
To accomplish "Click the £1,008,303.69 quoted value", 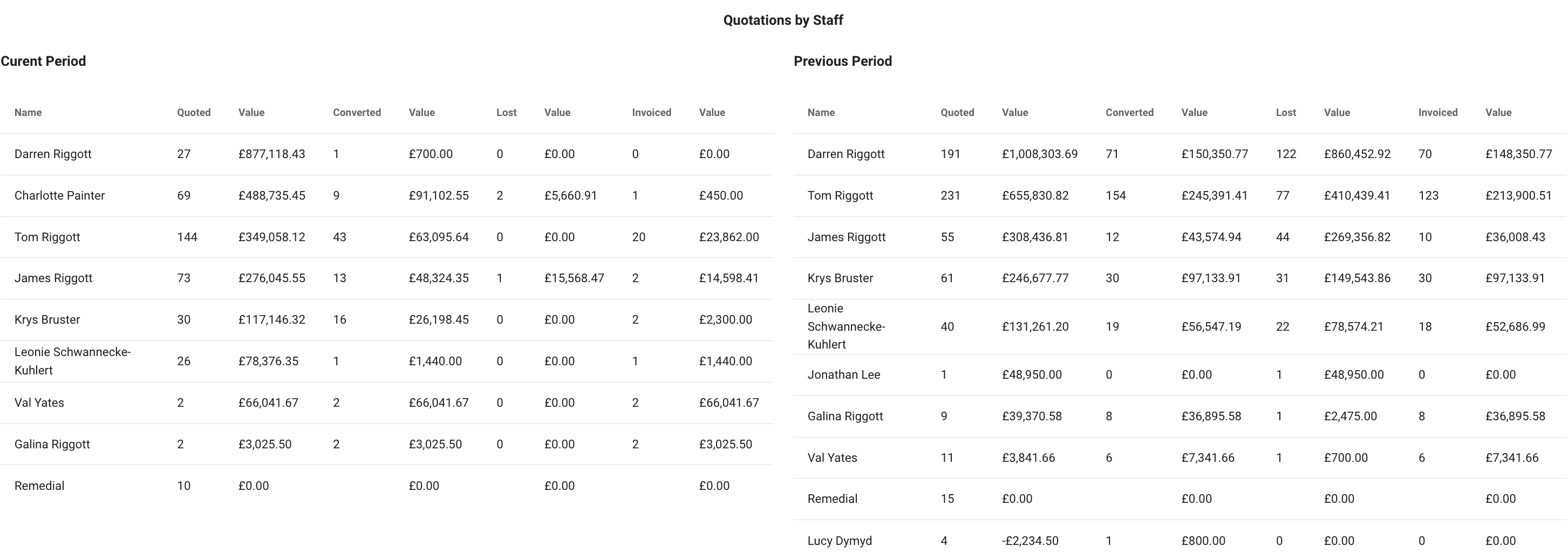I will [x=1040, y=154].
